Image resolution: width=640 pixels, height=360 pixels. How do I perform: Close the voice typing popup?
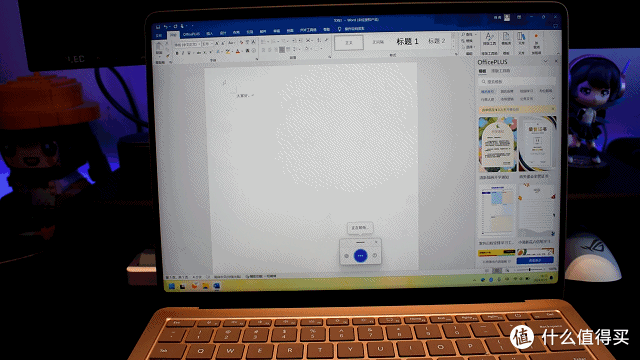[376, 242]
